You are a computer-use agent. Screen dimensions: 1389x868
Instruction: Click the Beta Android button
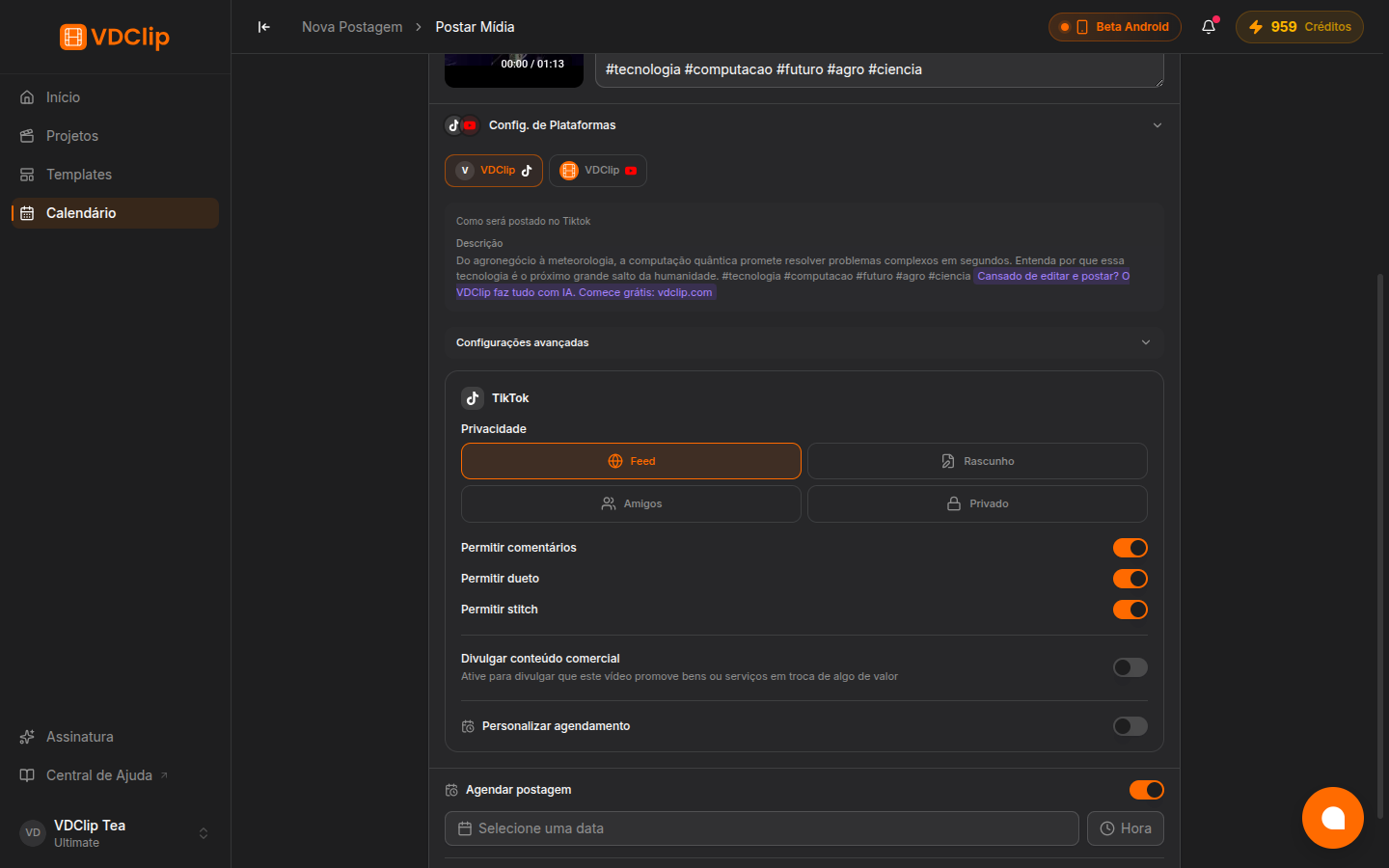pyautogui.click(x=1115, y=27)
